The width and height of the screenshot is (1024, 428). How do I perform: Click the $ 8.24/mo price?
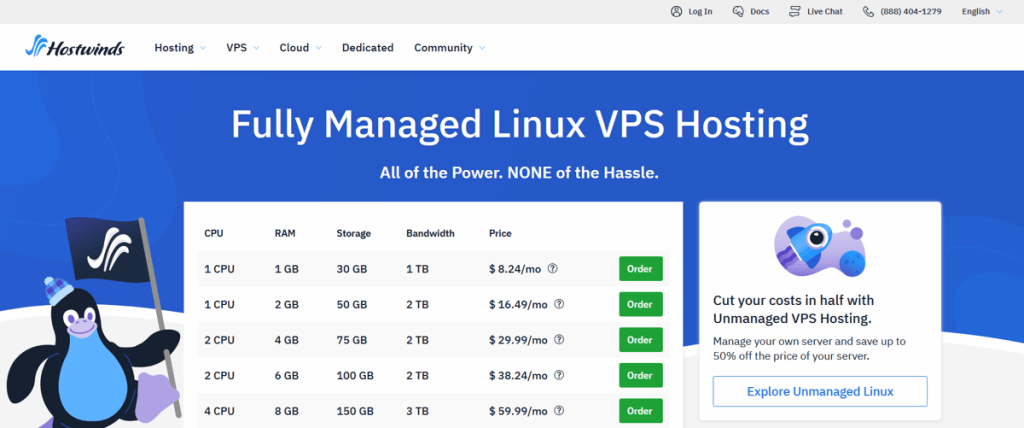[x=515, y=269]
